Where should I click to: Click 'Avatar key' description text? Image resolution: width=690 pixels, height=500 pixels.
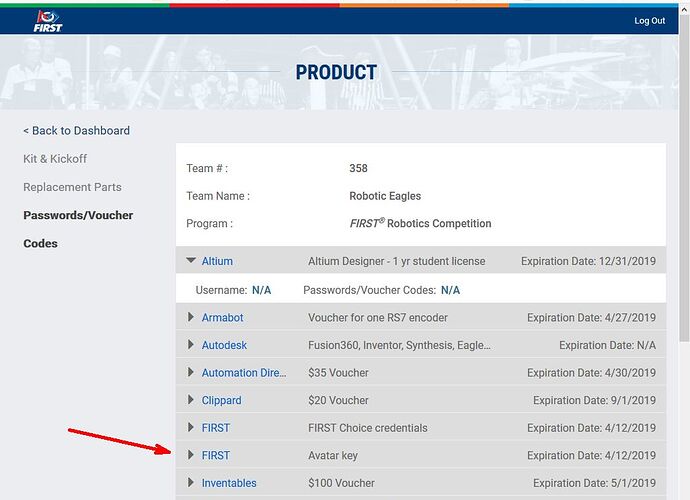(x=333, y=456)
